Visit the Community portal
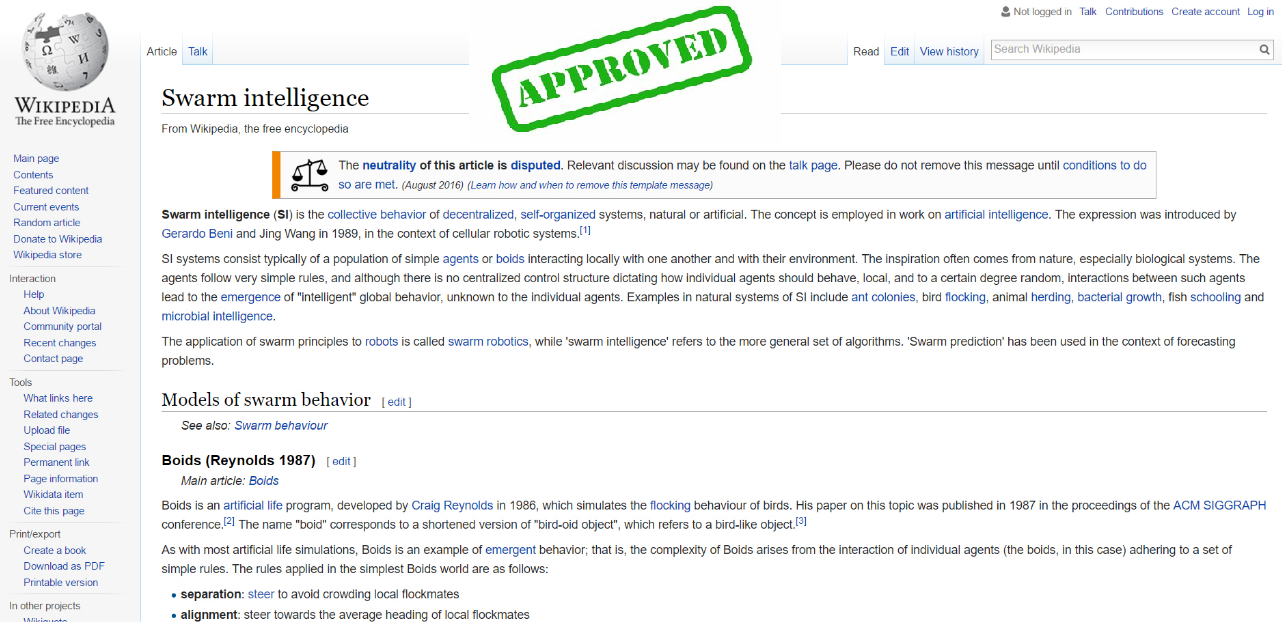Viewport: 1282px width, 622px height. coord(62,326)
